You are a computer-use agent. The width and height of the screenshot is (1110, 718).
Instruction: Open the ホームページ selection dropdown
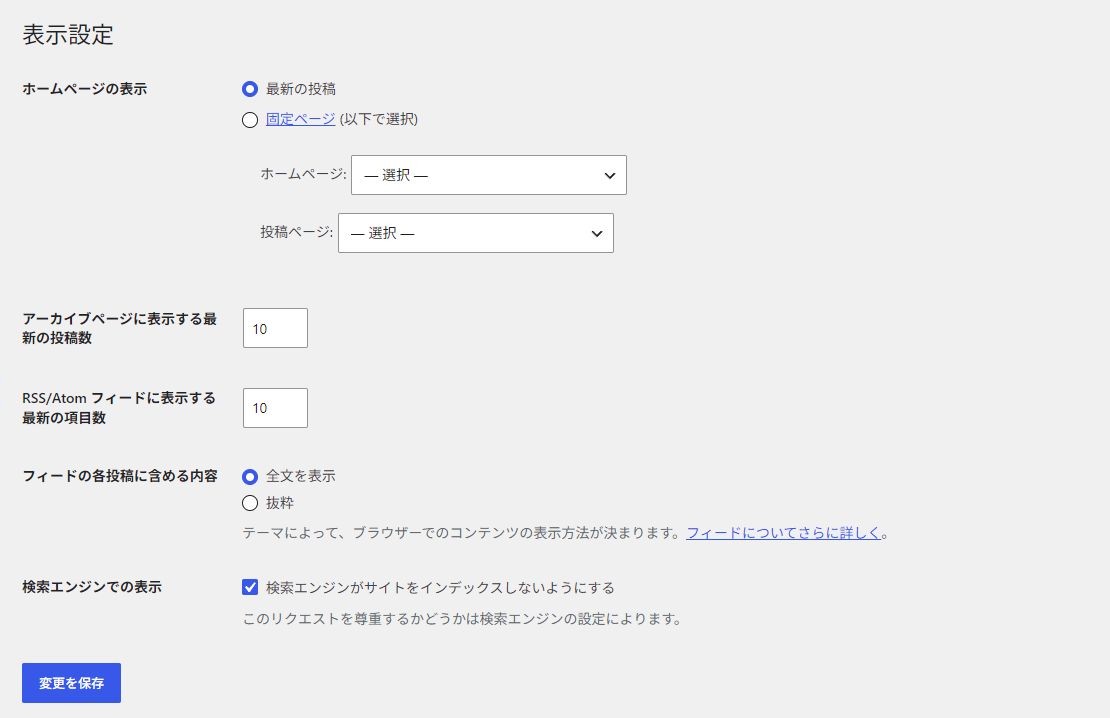tap(488, 175)
